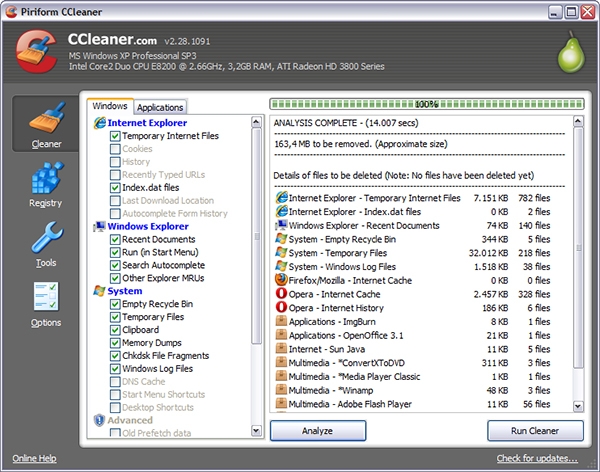The width and height of the screenshot is (600, 472).
Task: Click results pane scroll up arrow
Action: [578, 121]
